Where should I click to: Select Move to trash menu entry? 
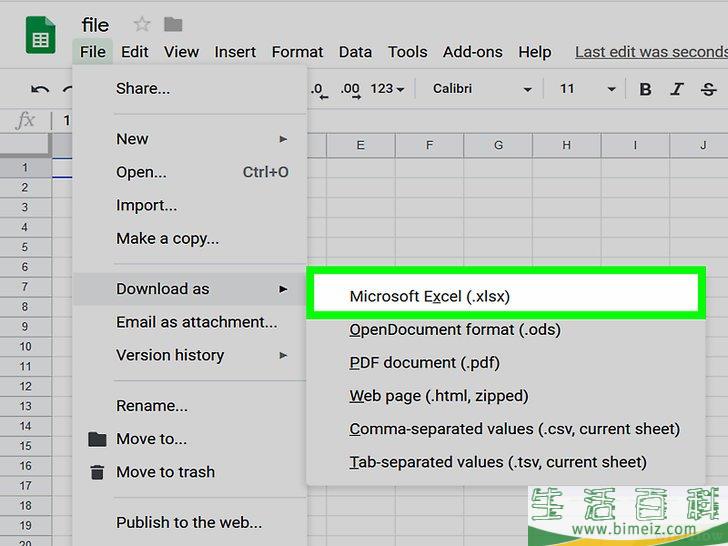coord(189,472)
